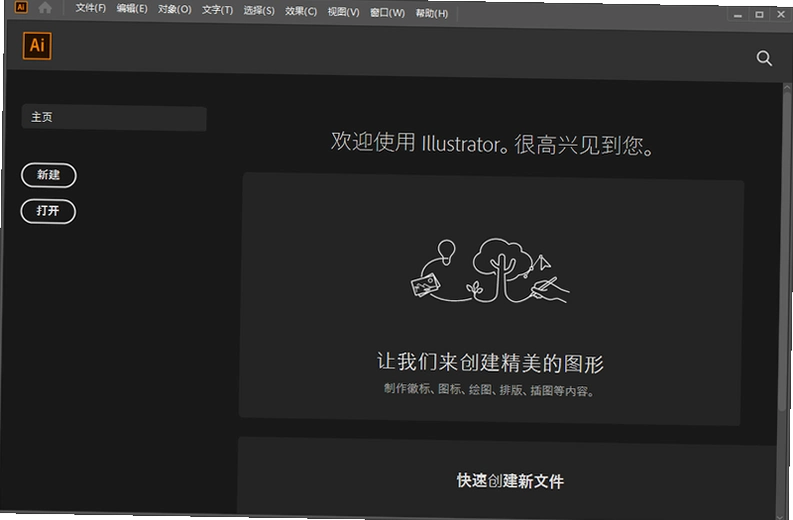
Task: Open the 编辑(E) menu
Action: coord(132,9)
